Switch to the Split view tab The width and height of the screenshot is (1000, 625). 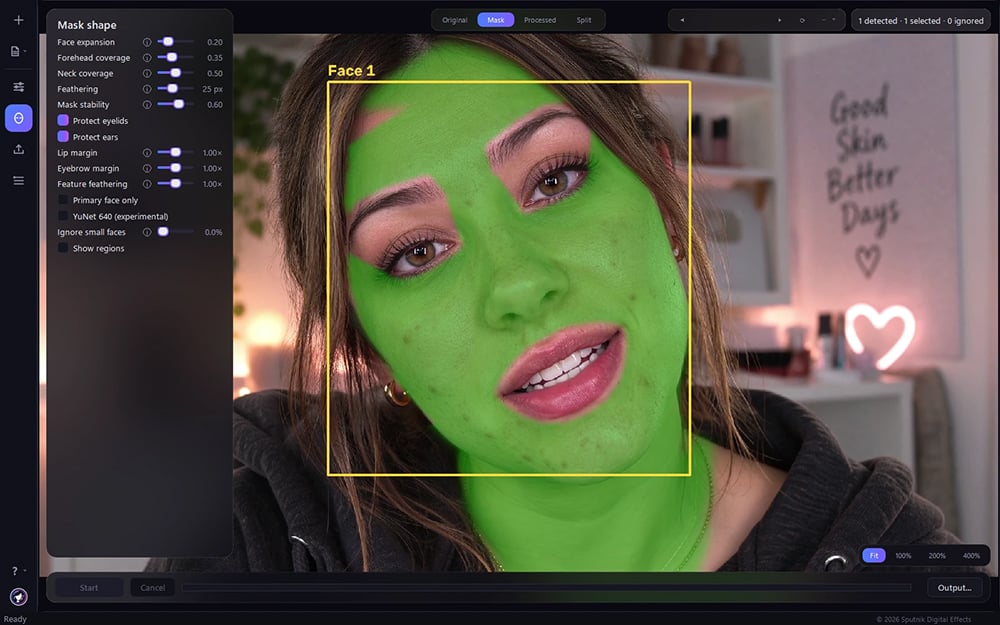coord(584,20)
